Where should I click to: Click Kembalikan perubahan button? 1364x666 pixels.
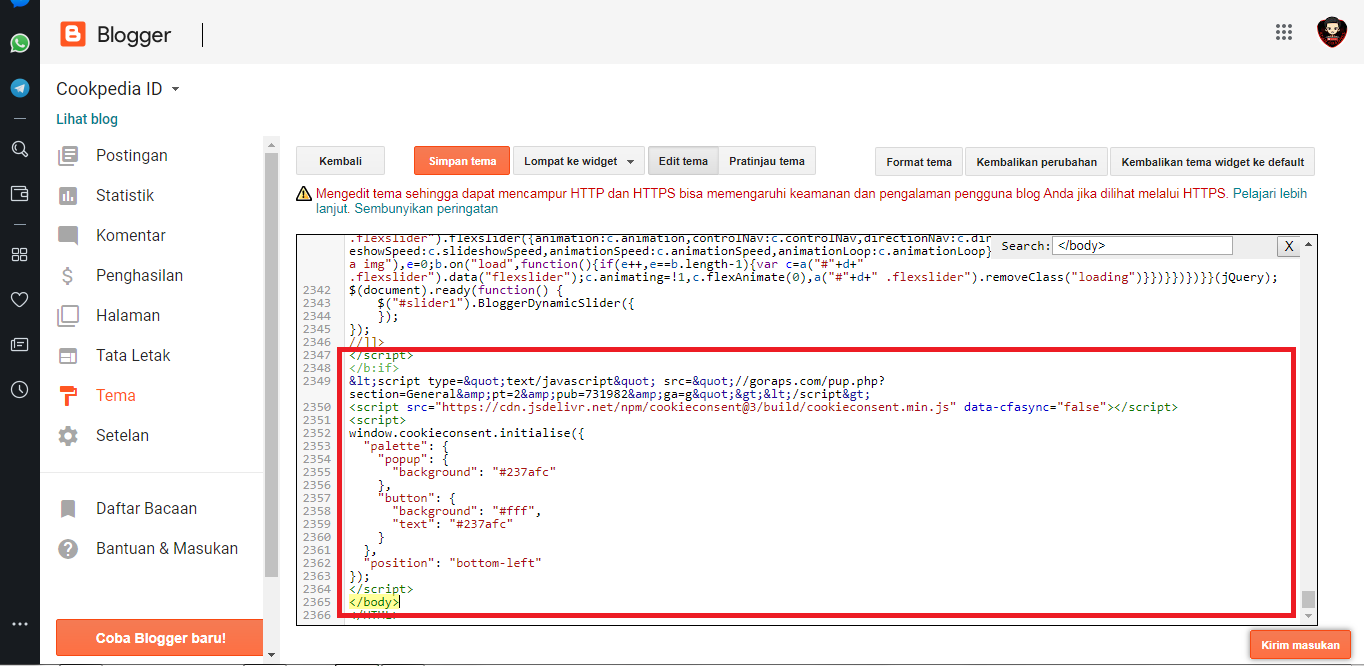click(1036, 162)
